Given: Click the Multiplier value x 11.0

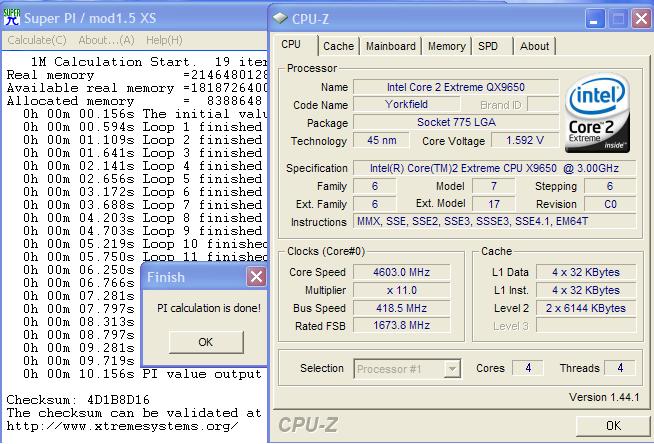Looking at the screenshot, I should pos(402,290).
